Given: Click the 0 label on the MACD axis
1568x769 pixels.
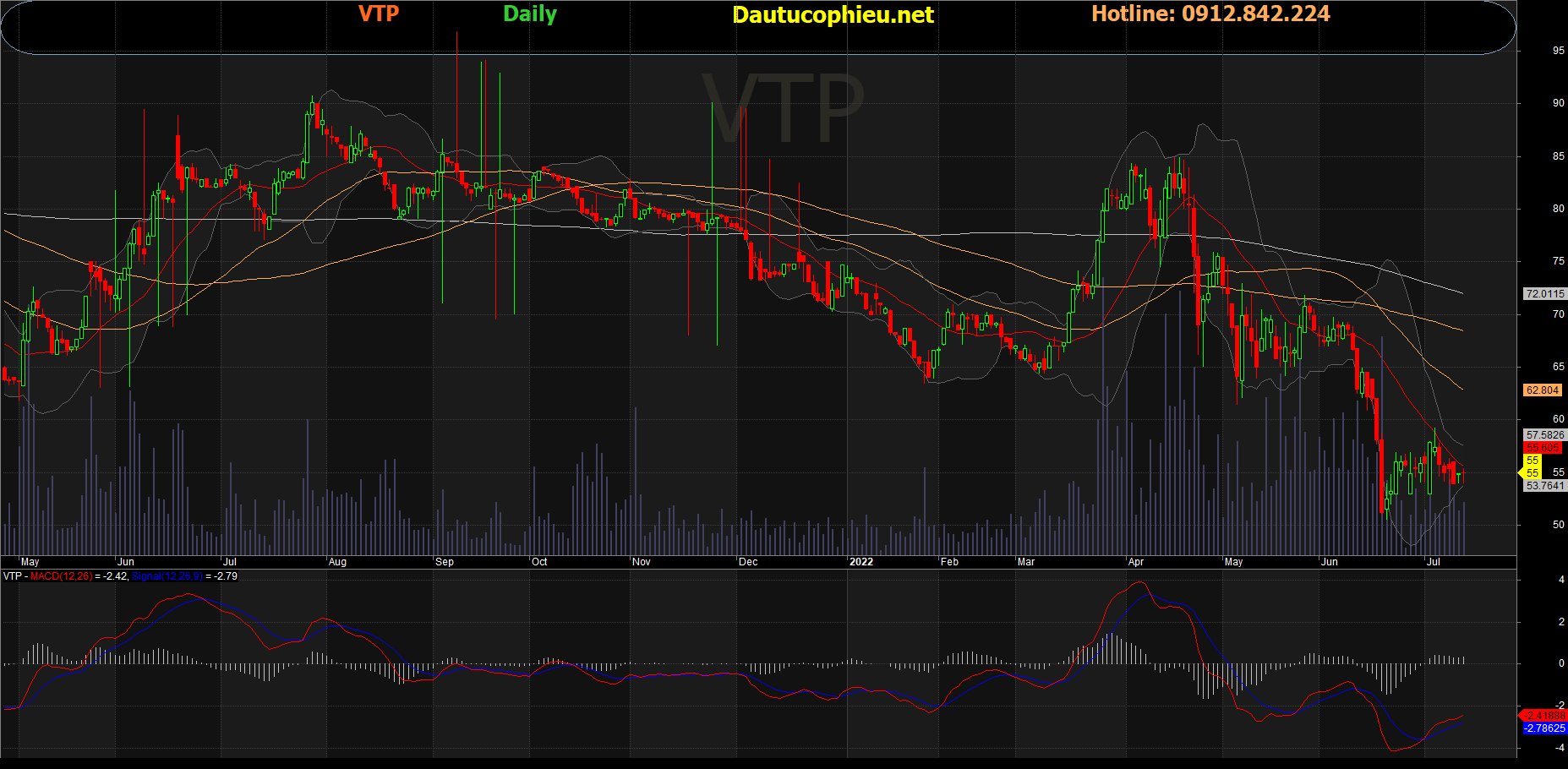Looking at the screenshot, I should (1561, 663).
